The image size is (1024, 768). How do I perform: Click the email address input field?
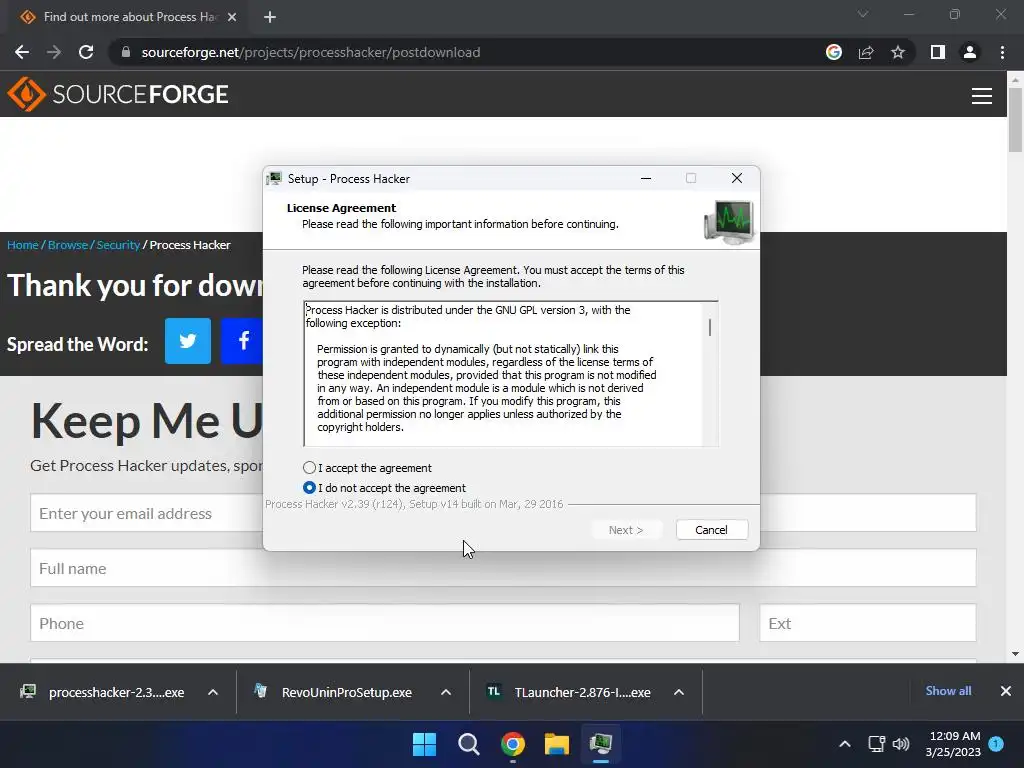coord(147,513)
